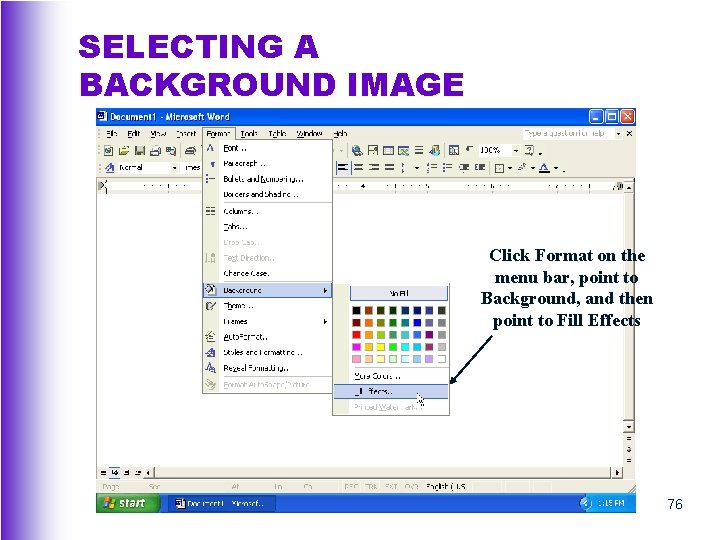Click the Numbering list icon
Screen dimensions: 720x540
click(x=431, y=168)
